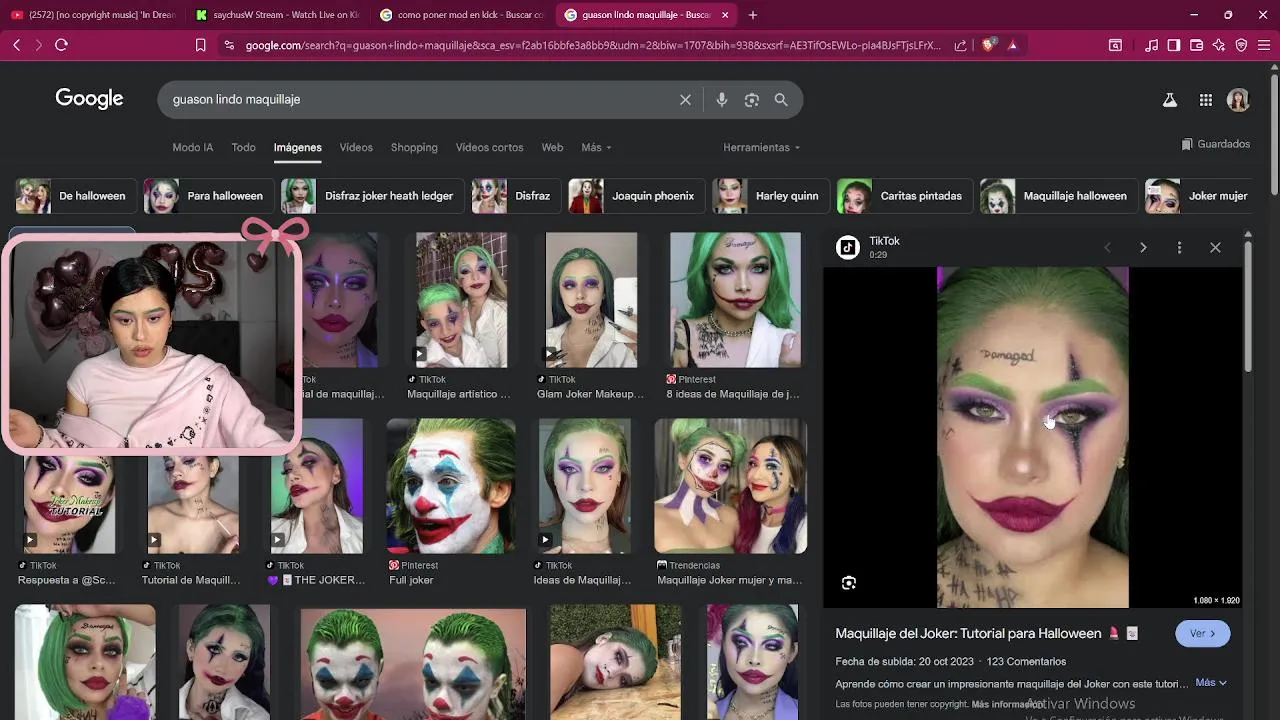
Task: Select the 'Caritas pintadas' filter chip
Action: (x=903, y=196)
